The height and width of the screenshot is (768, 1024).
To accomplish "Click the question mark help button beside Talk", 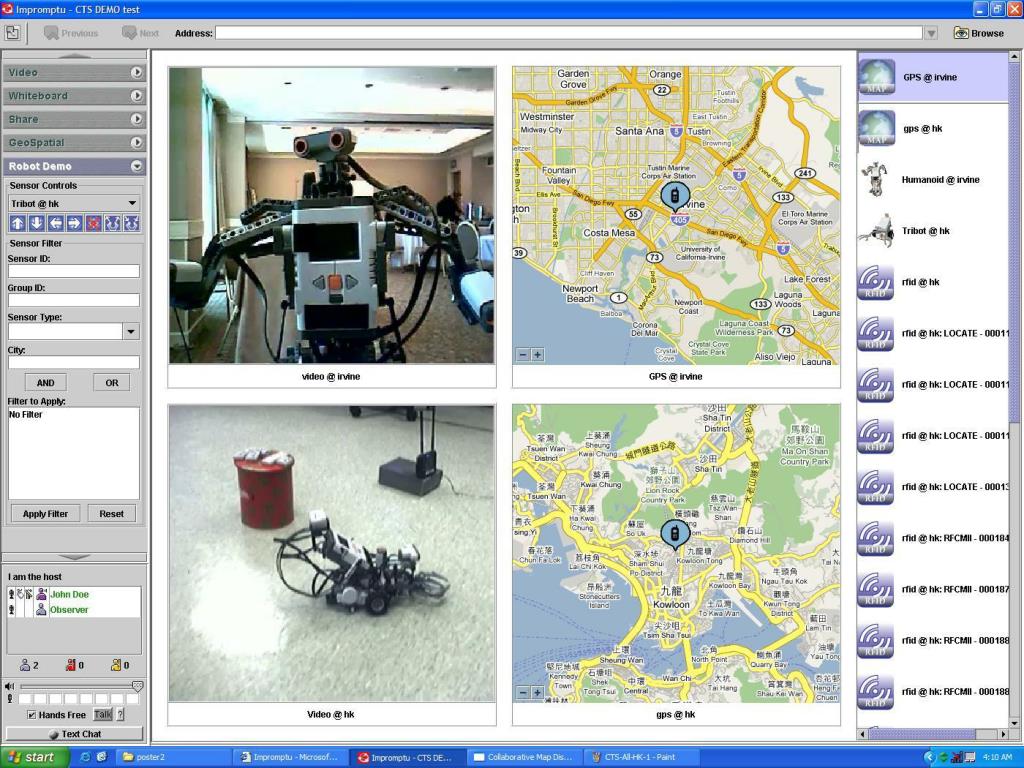I will click(x=120, y=714).
